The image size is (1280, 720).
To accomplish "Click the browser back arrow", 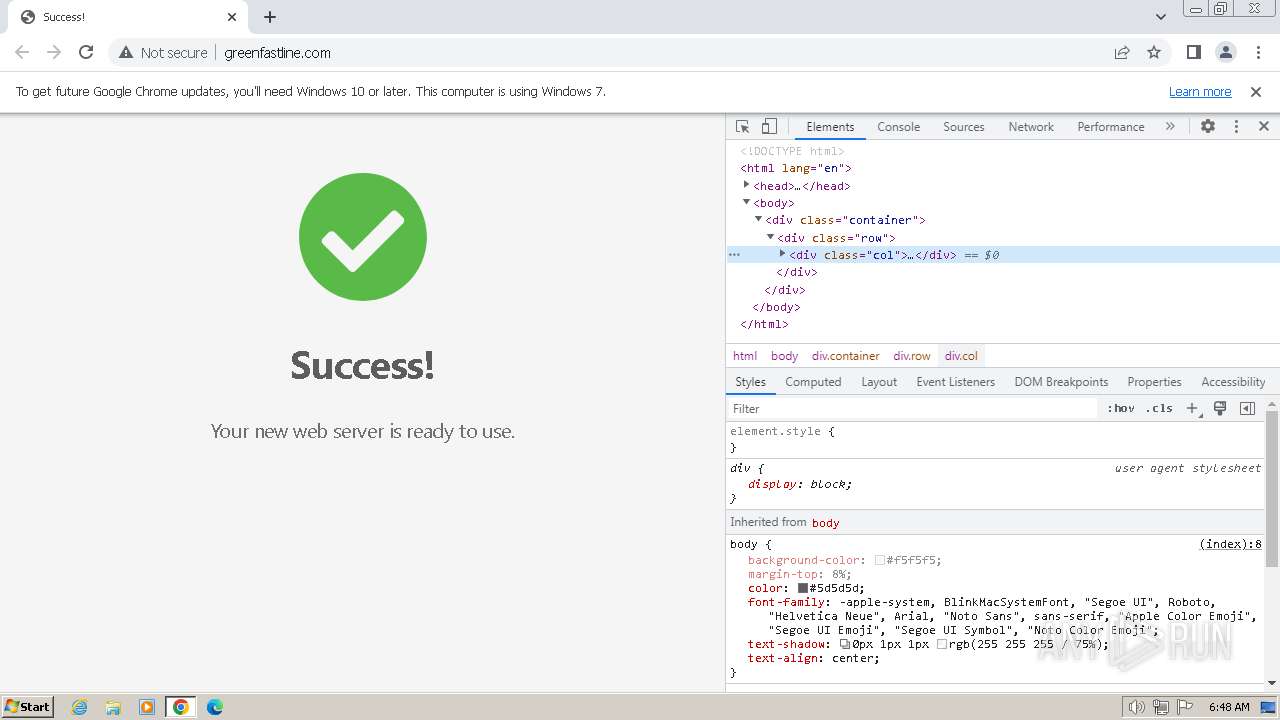I will pyautogui.click(x=22, y=52).
